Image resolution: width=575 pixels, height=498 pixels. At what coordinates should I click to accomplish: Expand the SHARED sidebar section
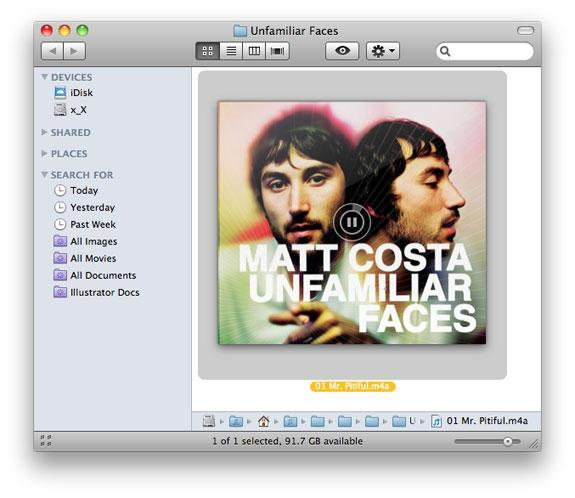point(44,132)
